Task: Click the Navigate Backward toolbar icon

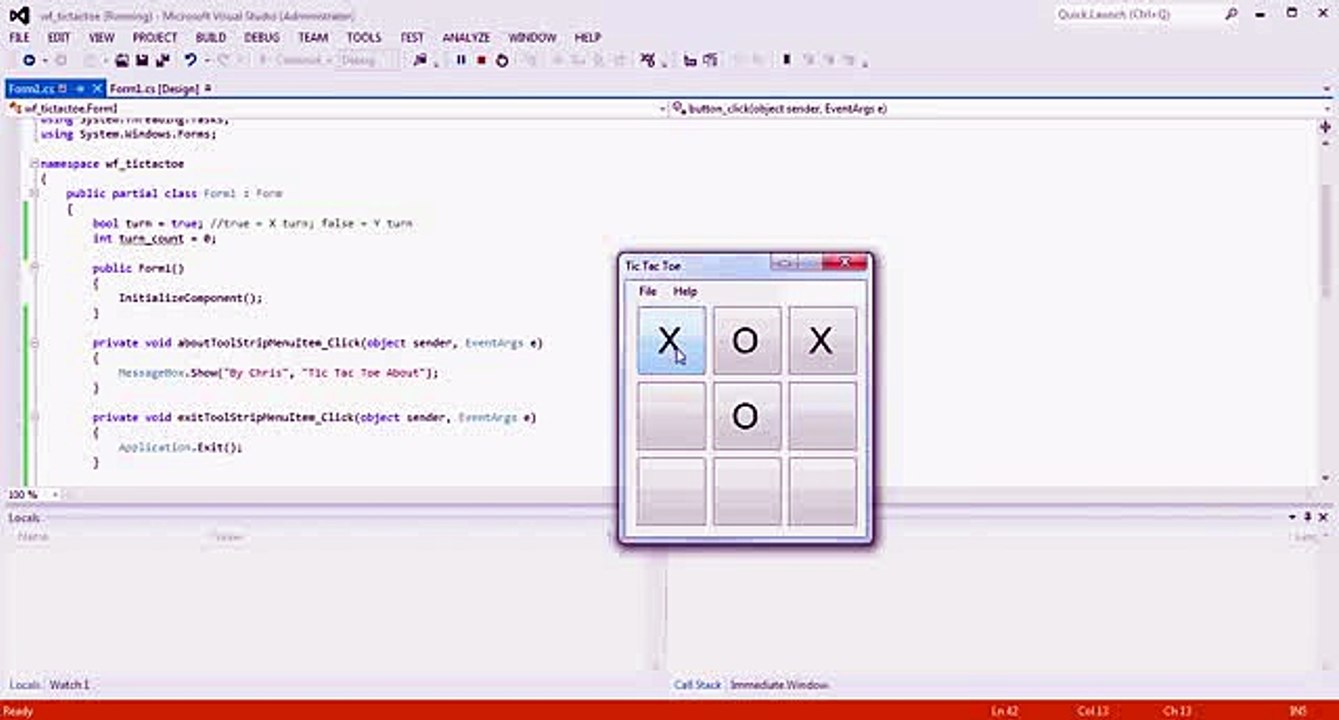Action: coord(29,60)
